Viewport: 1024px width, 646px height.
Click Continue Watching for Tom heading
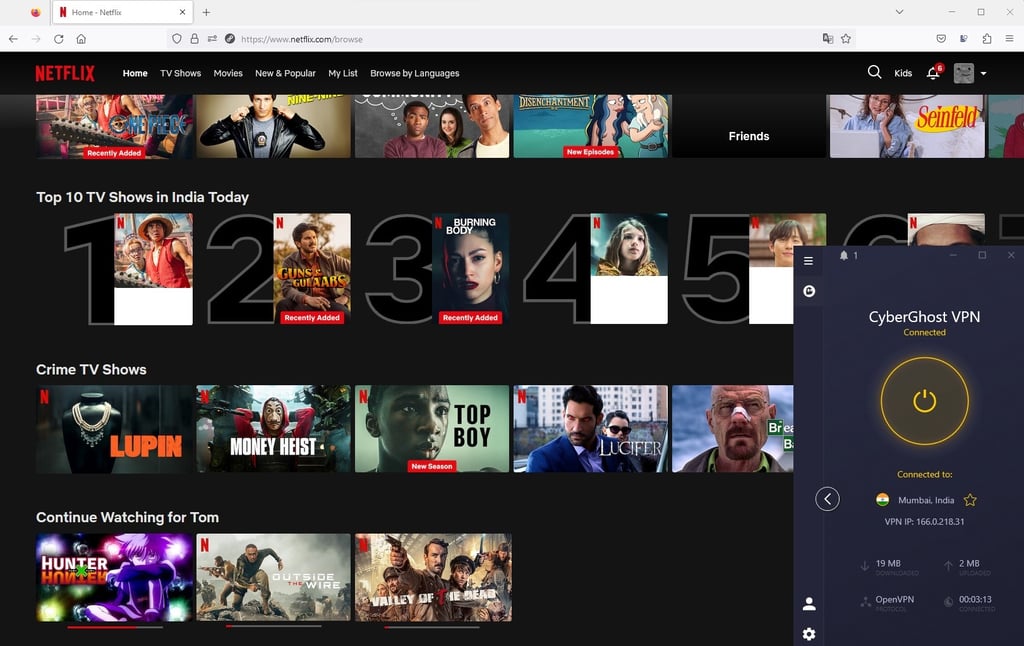point(127,517)
